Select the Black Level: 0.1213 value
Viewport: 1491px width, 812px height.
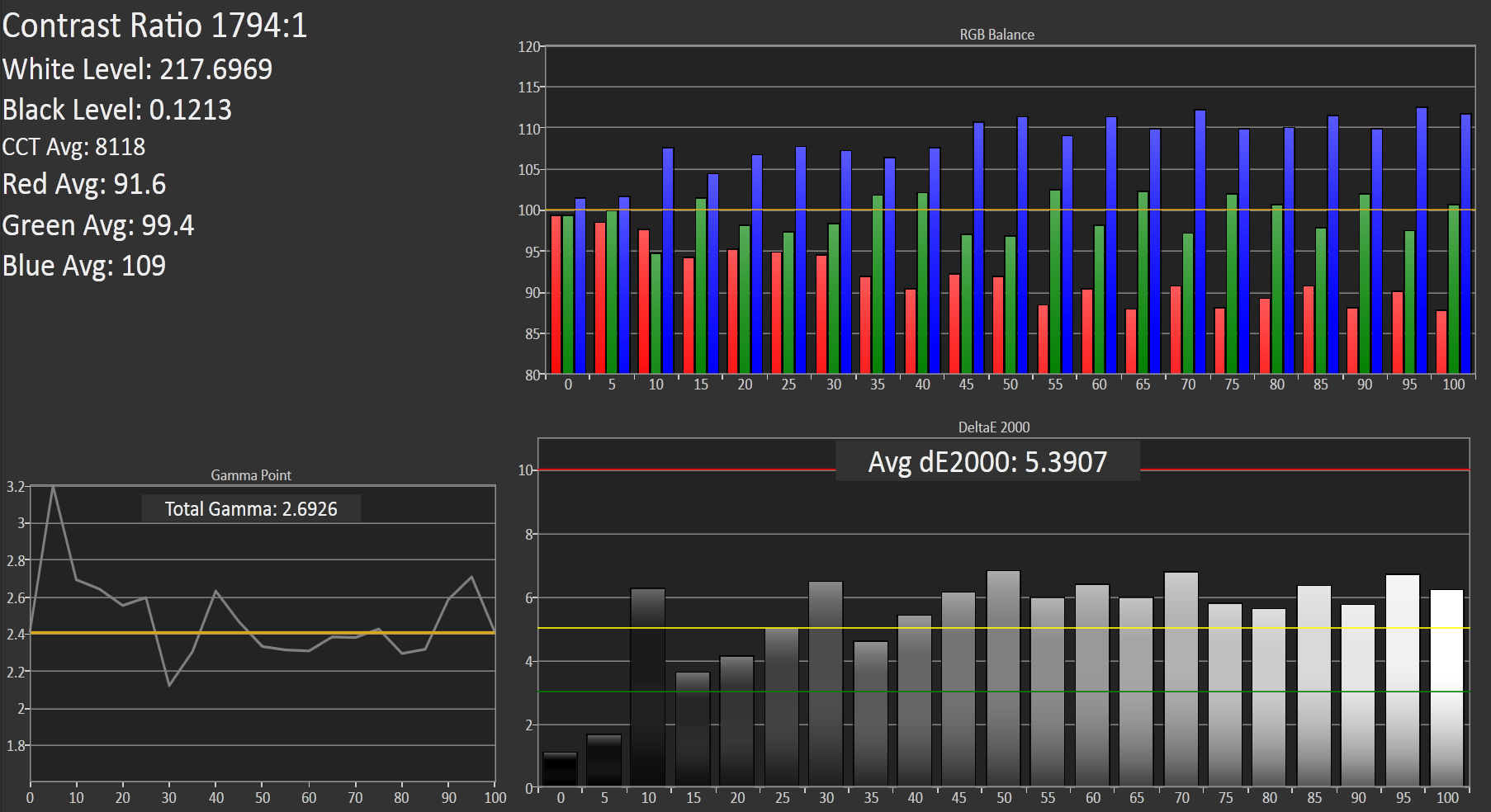[x=117, y=110]
